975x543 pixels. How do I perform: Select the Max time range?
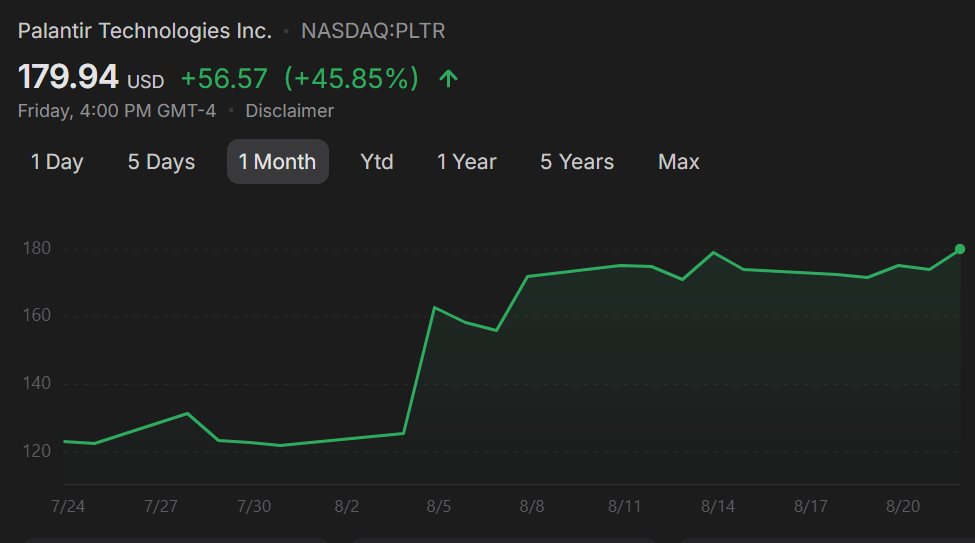(x=679, y=162)
